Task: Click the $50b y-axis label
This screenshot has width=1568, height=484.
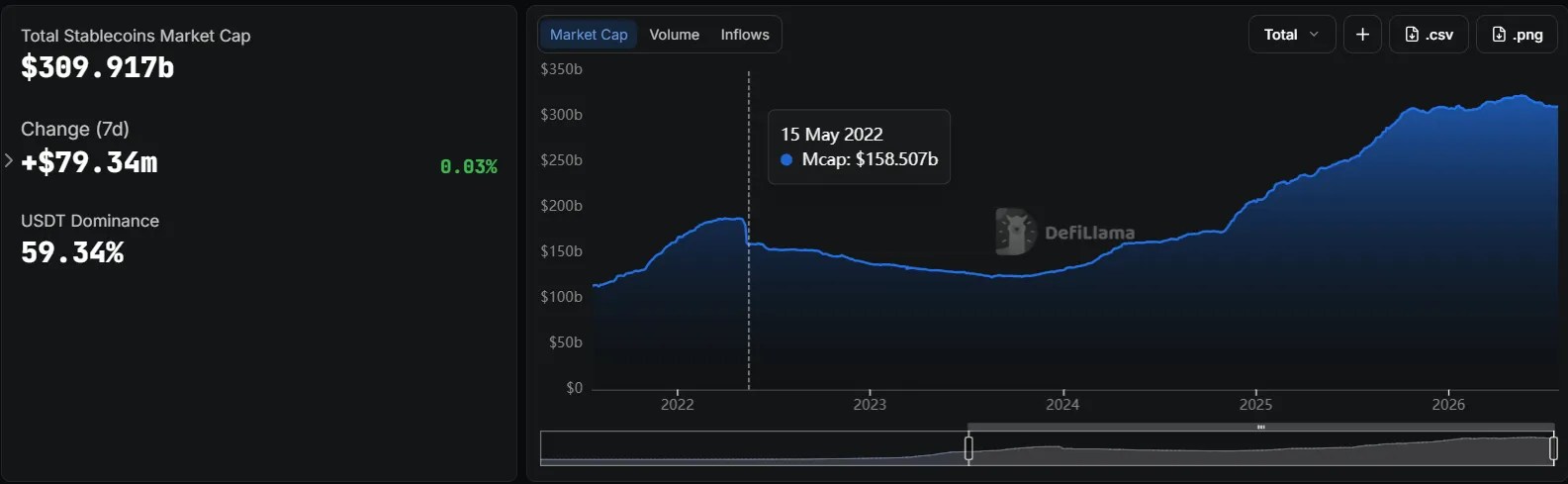Action: point(565,342)
